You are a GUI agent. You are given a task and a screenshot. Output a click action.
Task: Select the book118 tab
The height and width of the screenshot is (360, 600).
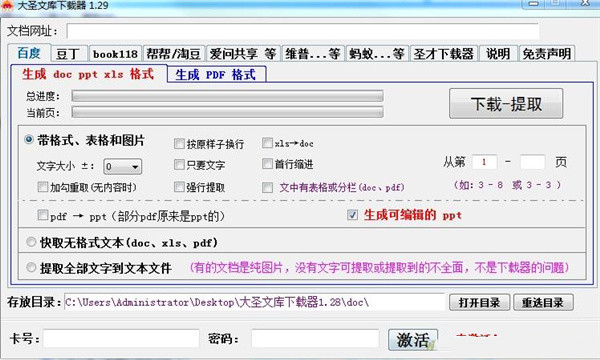point(115,54)
